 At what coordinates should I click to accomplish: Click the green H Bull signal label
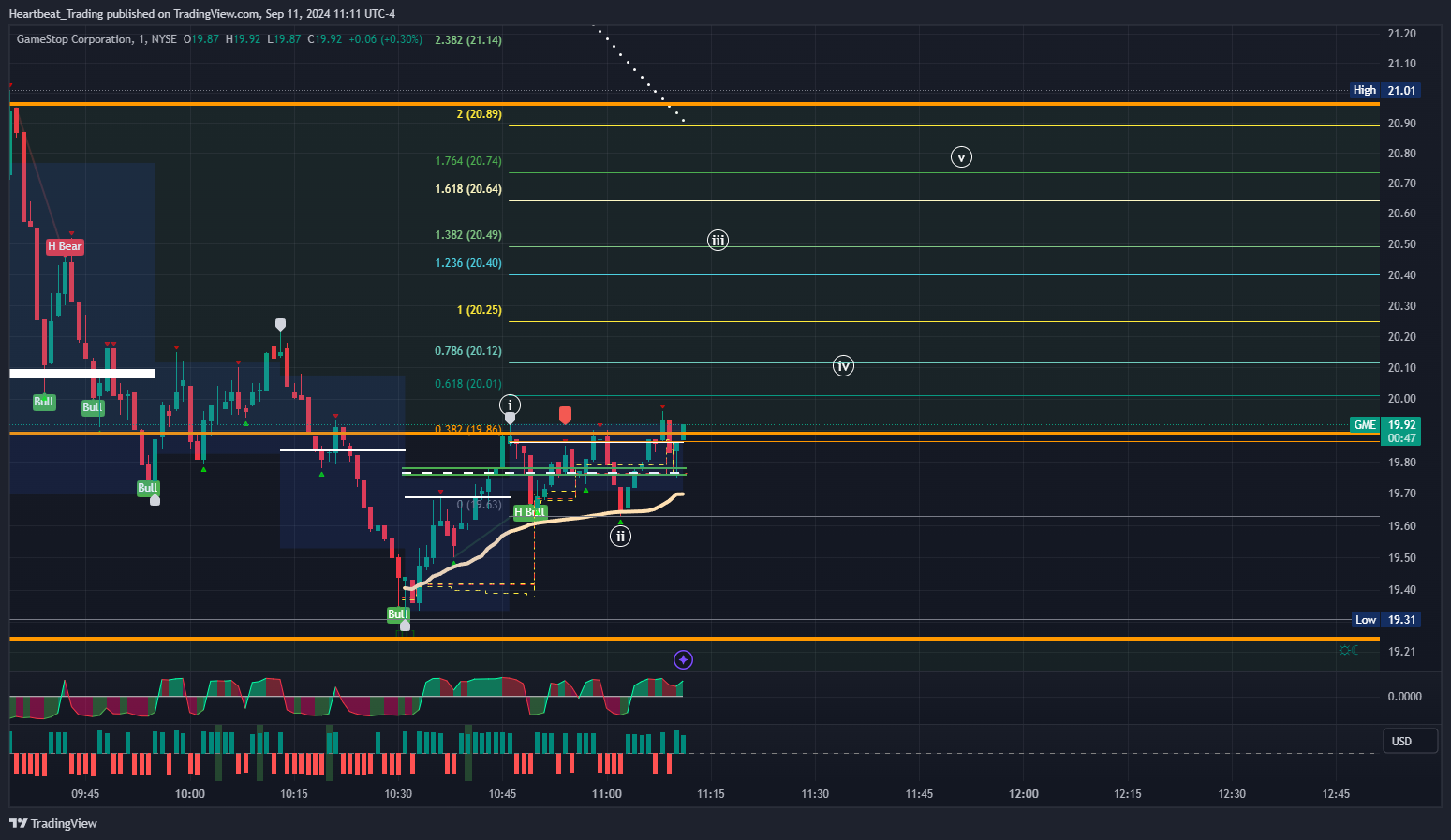pos(530,512)
